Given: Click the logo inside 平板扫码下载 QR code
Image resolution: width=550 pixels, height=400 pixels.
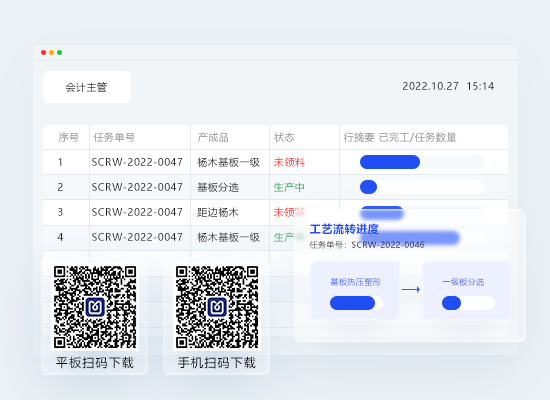Looking at the screenshot, I should [95, 307].
